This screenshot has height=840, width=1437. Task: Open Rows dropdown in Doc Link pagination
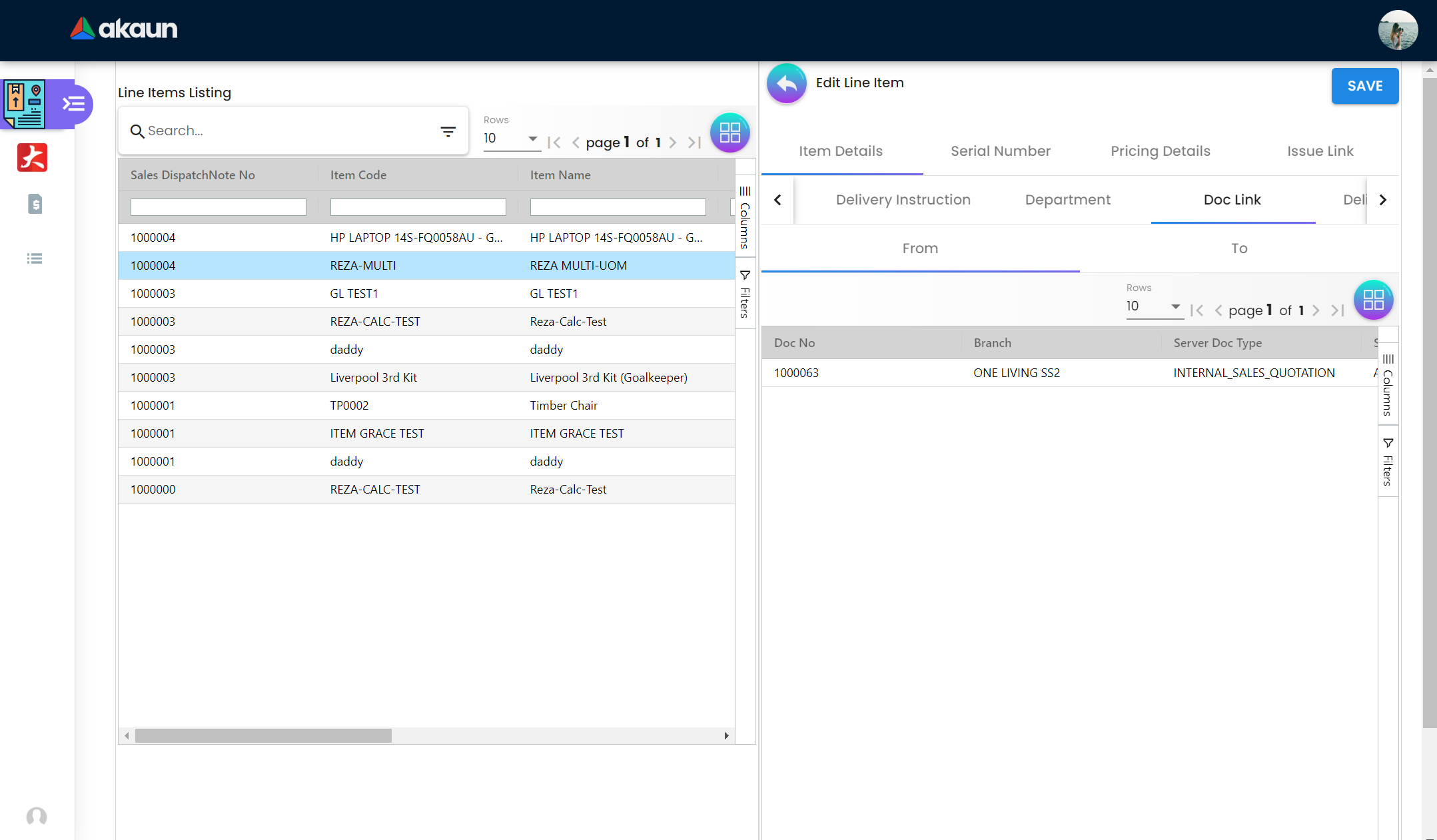(1154, 306)
